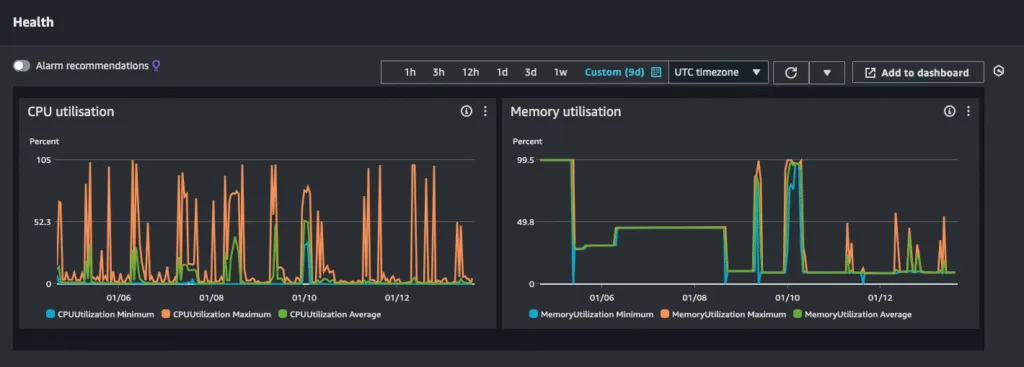The width and height of the screenshot is (1024, 367).
Task: Click 01/08 date label on Memory chart
Action: (x=694, y=298)
